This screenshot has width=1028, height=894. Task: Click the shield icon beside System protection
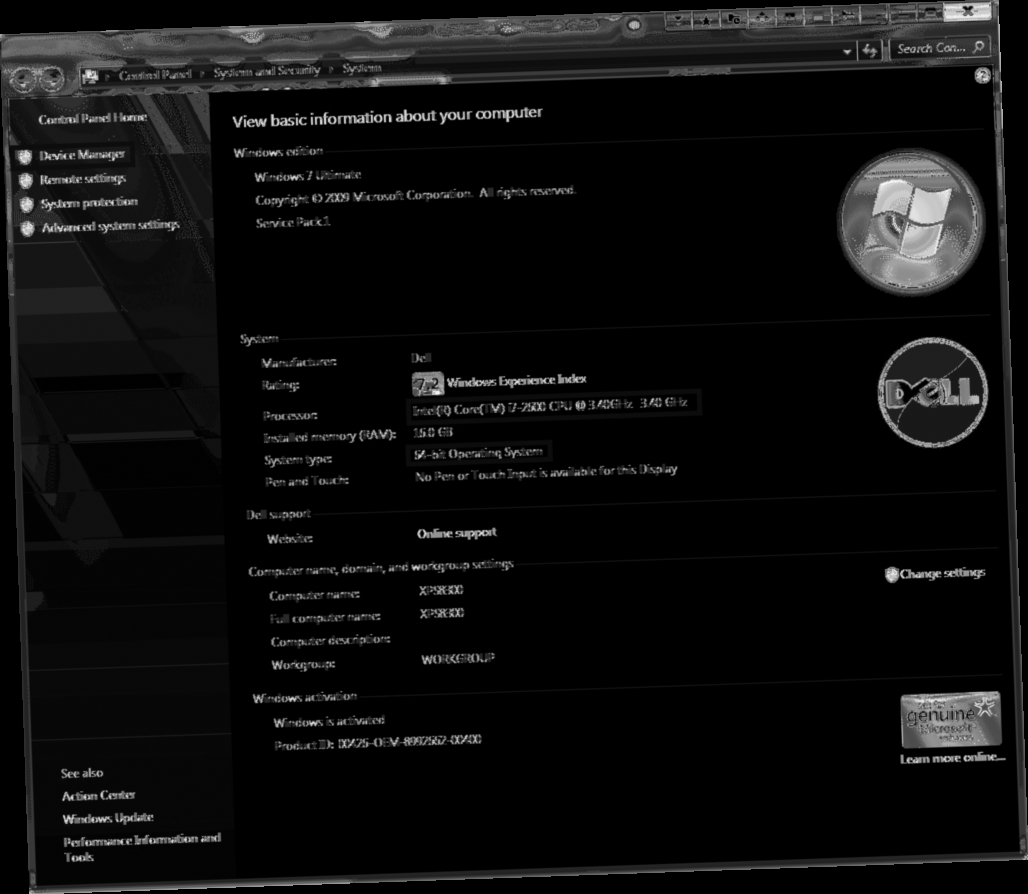tap(26, 204)
